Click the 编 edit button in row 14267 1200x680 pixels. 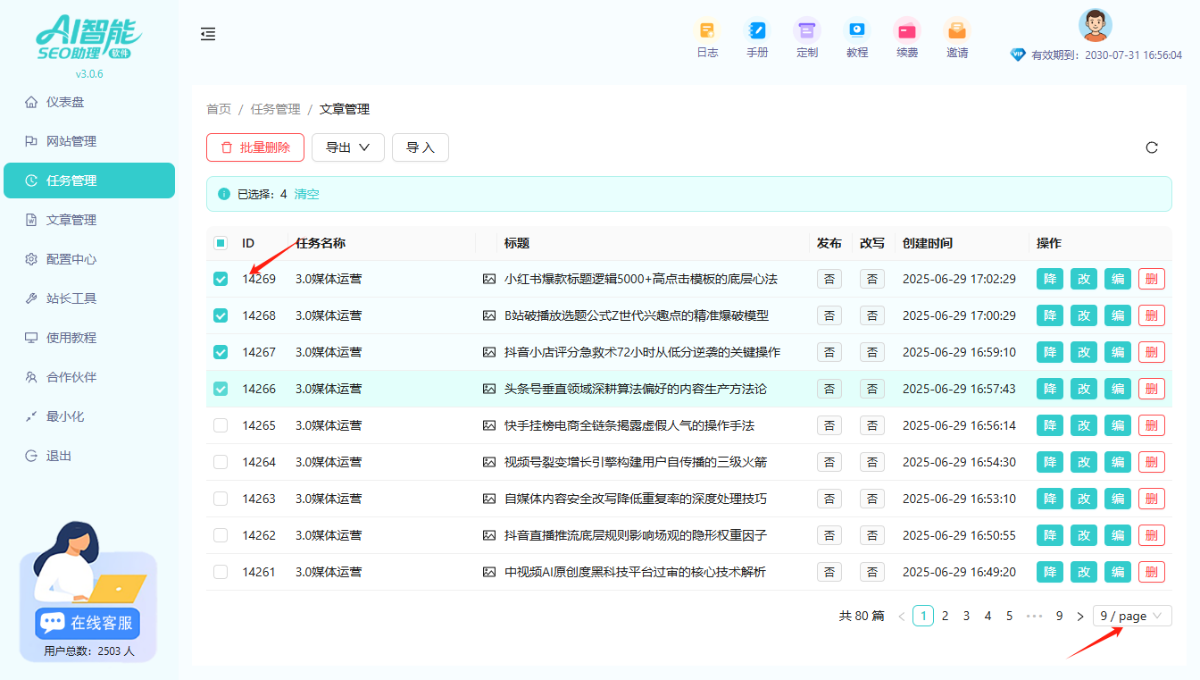[1117, 352]
